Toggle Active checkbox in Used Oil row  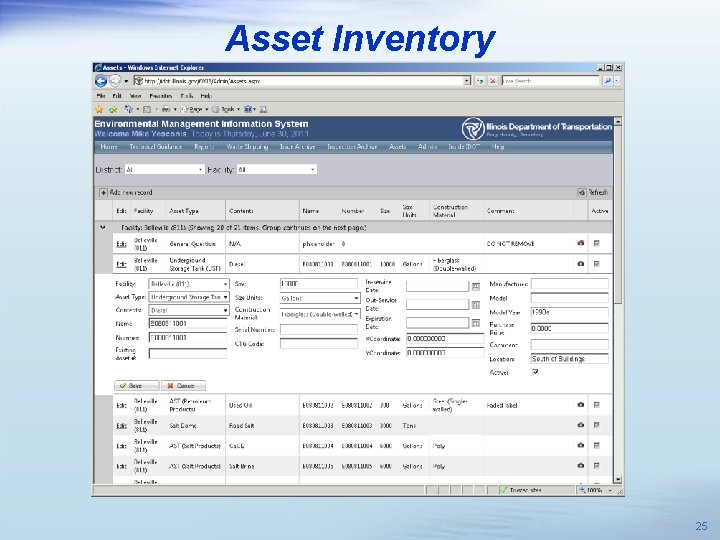pyautogui.click(x=596, y=405)
